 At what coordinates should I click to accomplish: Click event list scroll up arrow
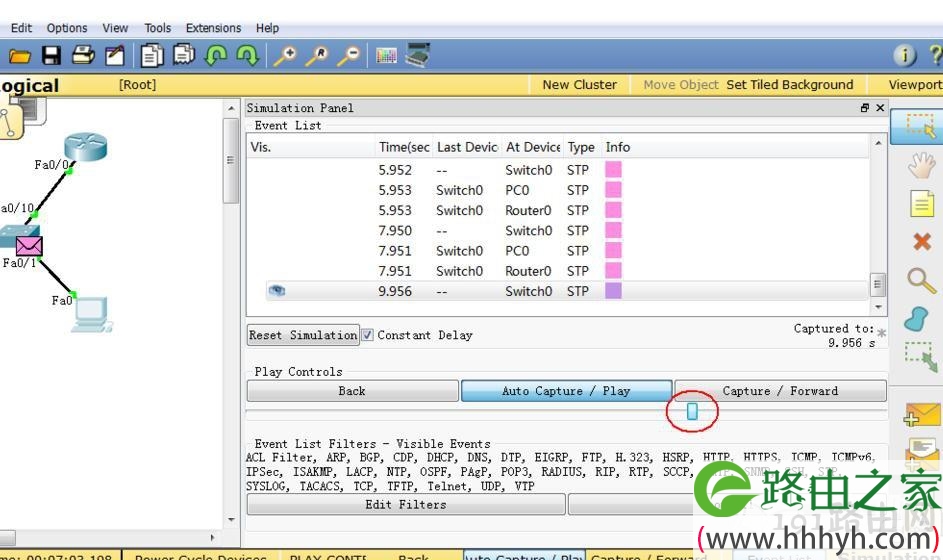coord(878,143)
